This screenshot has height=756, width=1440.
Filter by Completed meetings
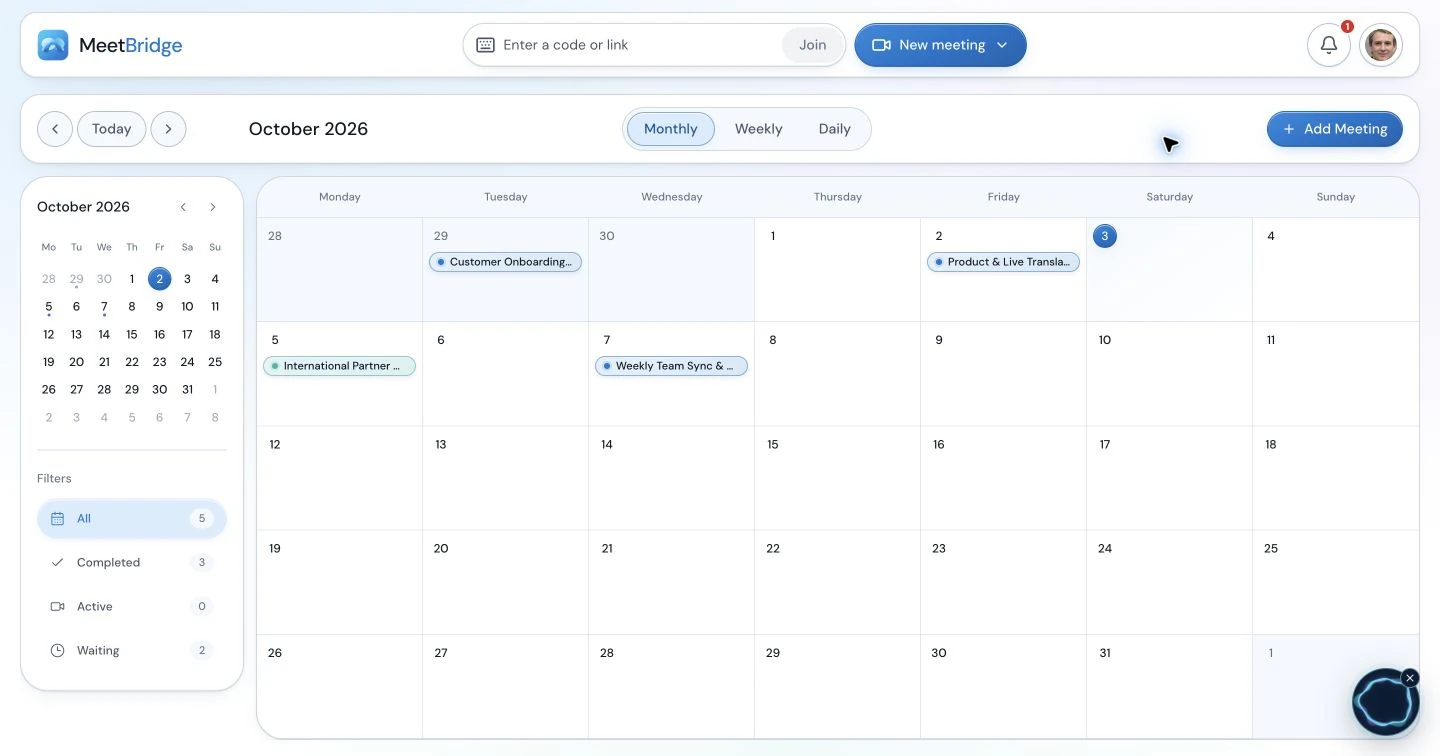point(132,563)
